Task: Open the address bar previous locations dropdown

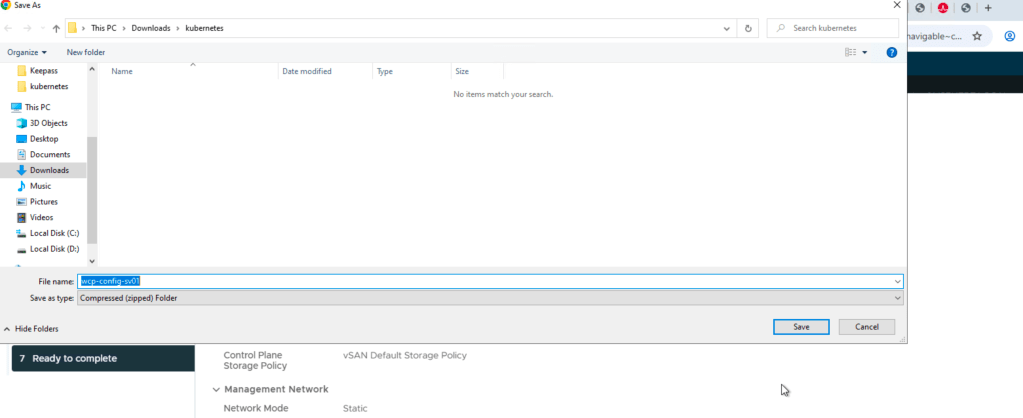Action: coord(725,29)
